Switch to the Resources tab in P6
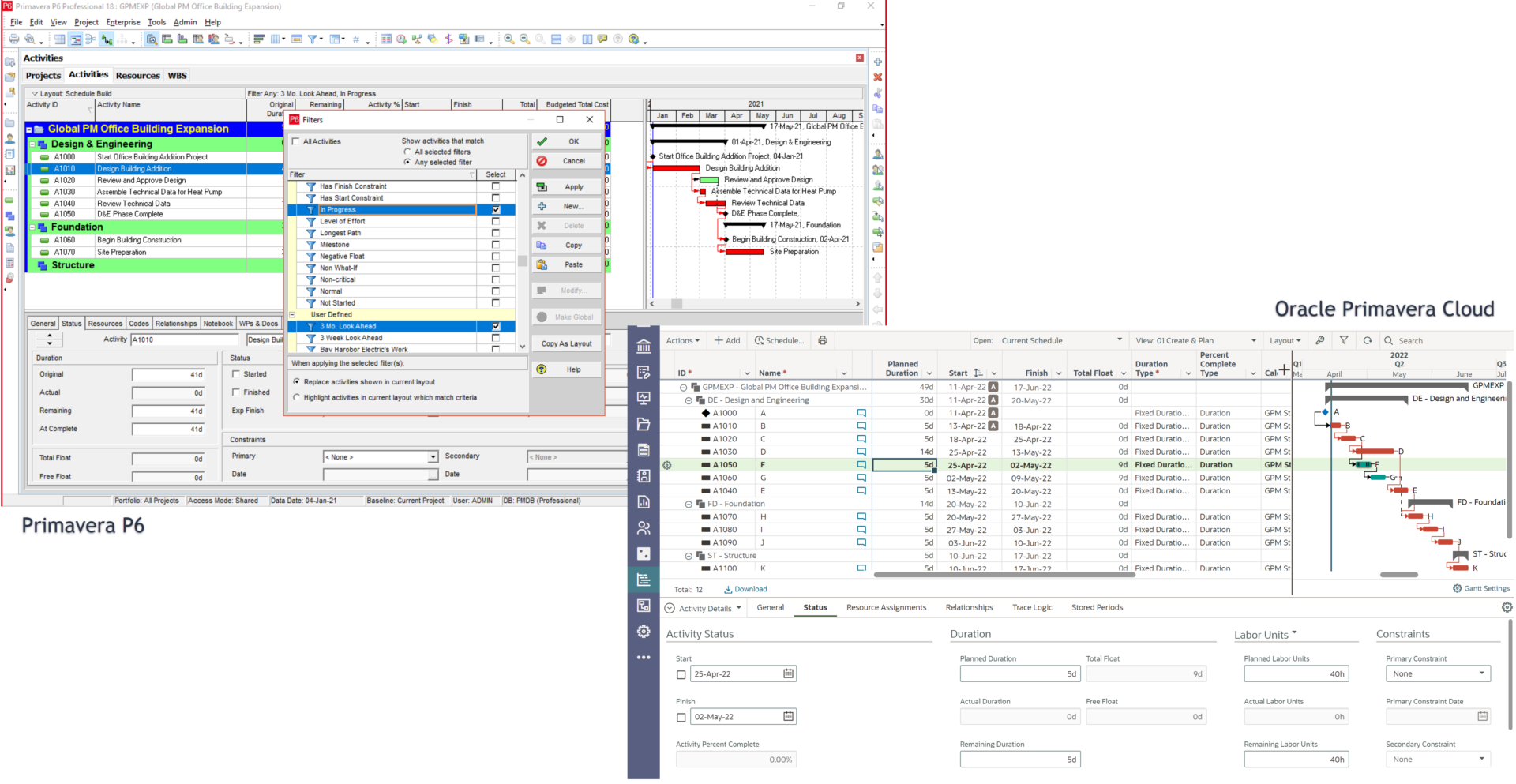The width and height of the screenshot is (1516, 784). coord(137,76)
